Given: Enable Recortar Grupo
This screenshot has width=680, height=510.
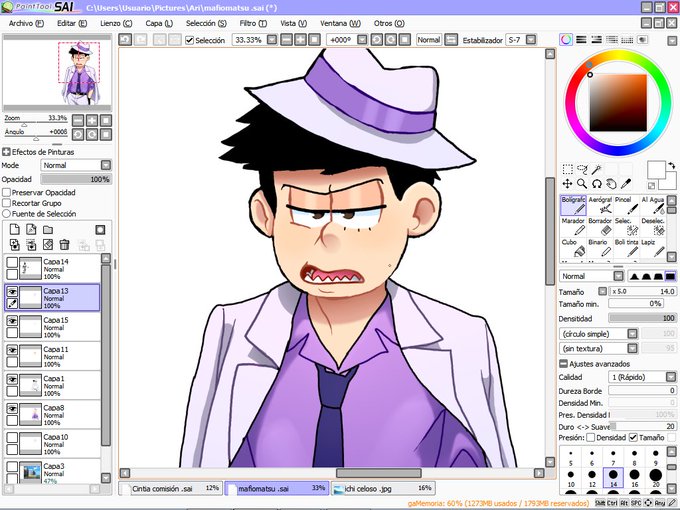Looking at the screenshot, I should pos(7,203).
